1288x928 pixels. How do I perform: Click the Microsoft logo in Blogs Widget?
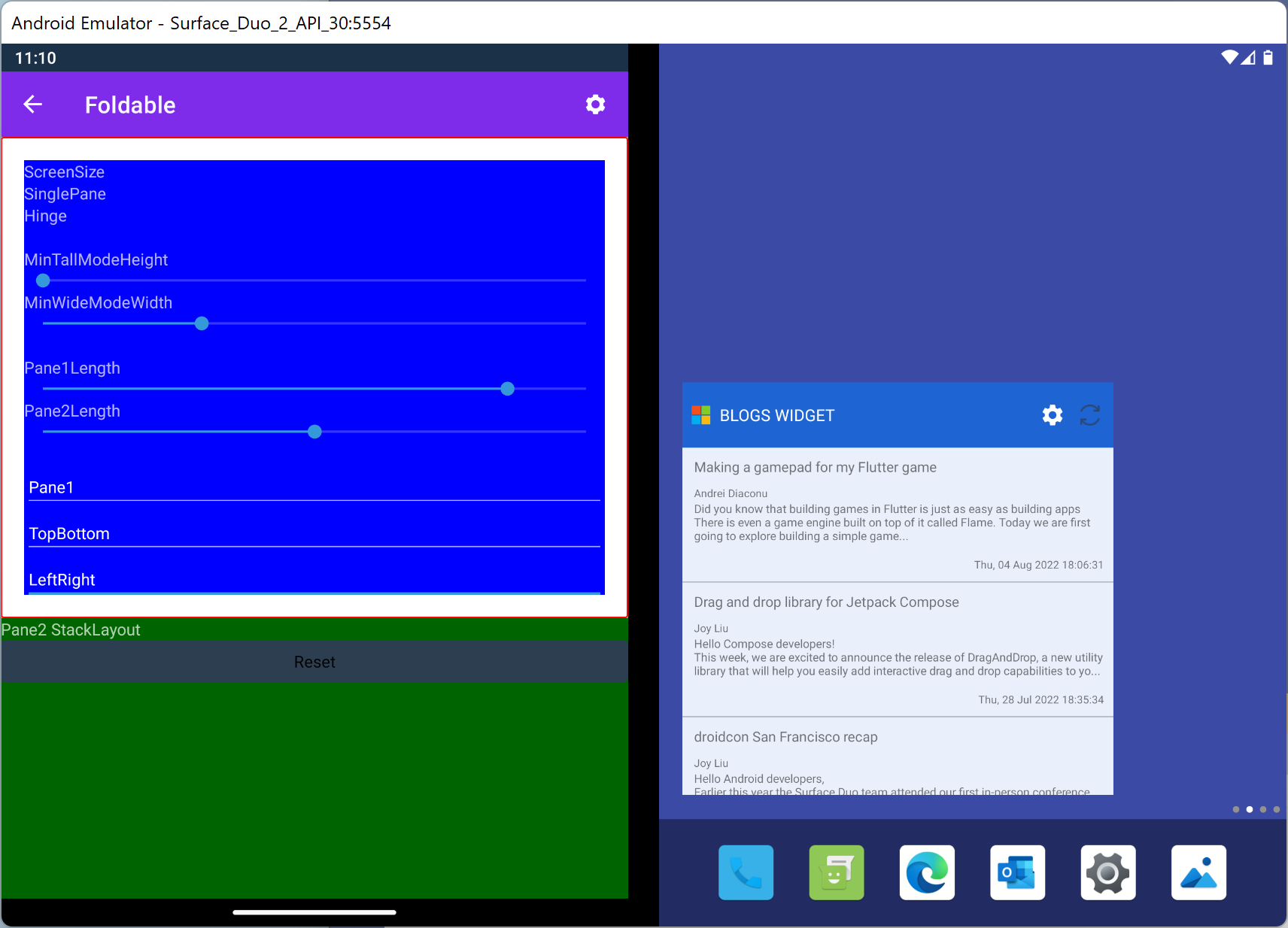coord(701,415)
